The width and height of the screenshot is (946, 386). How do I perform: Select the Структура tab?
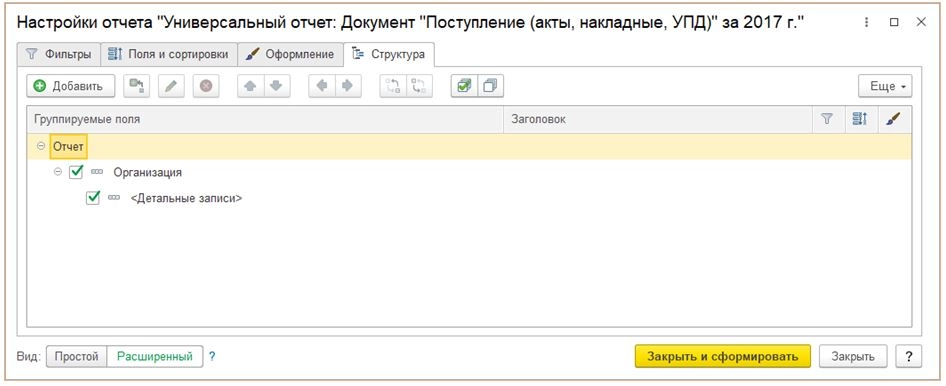[x=389, y=54]
